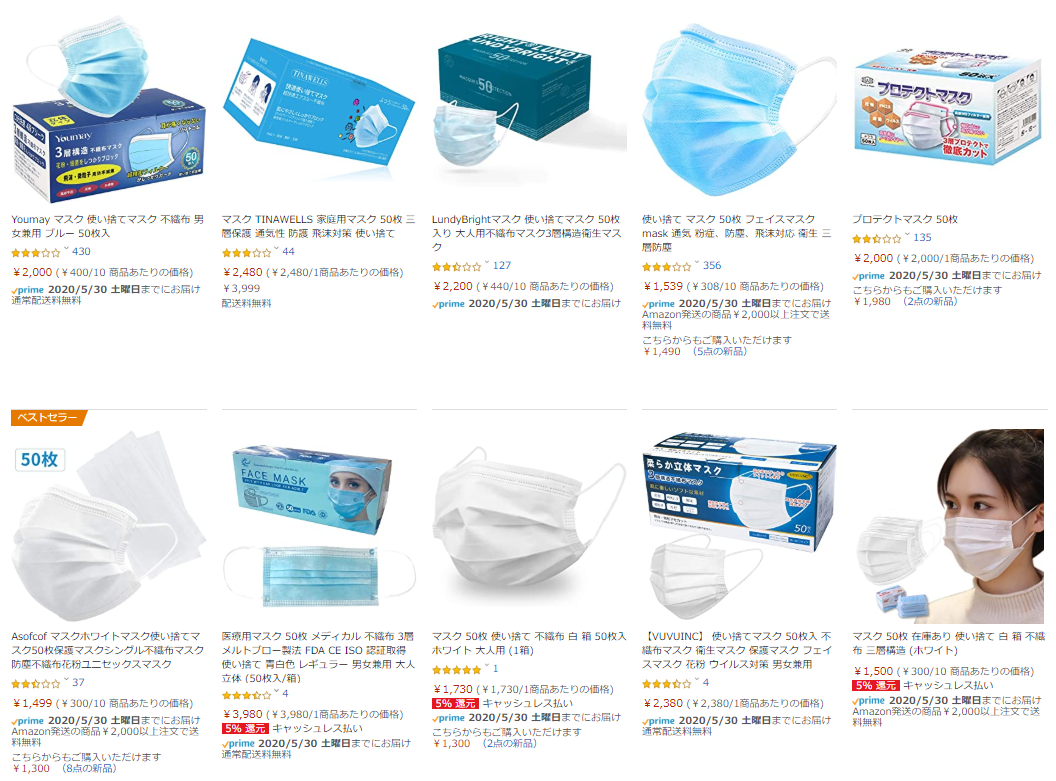Expand star rating chevron beside 135 reviews
This screenshot has height=781, width=1056.
coord(907,236)
